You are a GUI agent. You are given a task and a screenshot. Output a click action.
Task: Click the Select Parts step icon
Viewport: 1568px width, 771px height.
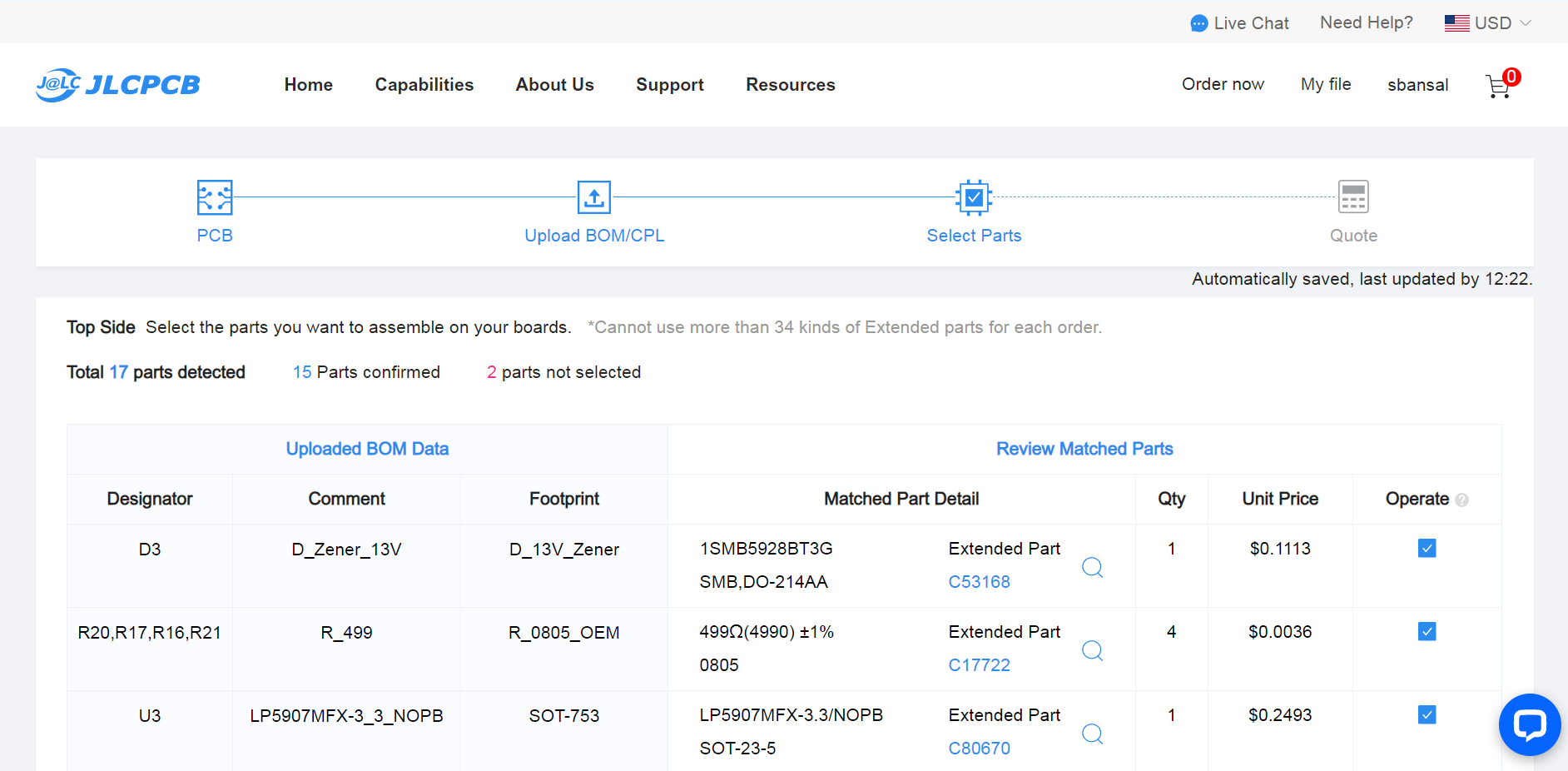tap(974, 197)
